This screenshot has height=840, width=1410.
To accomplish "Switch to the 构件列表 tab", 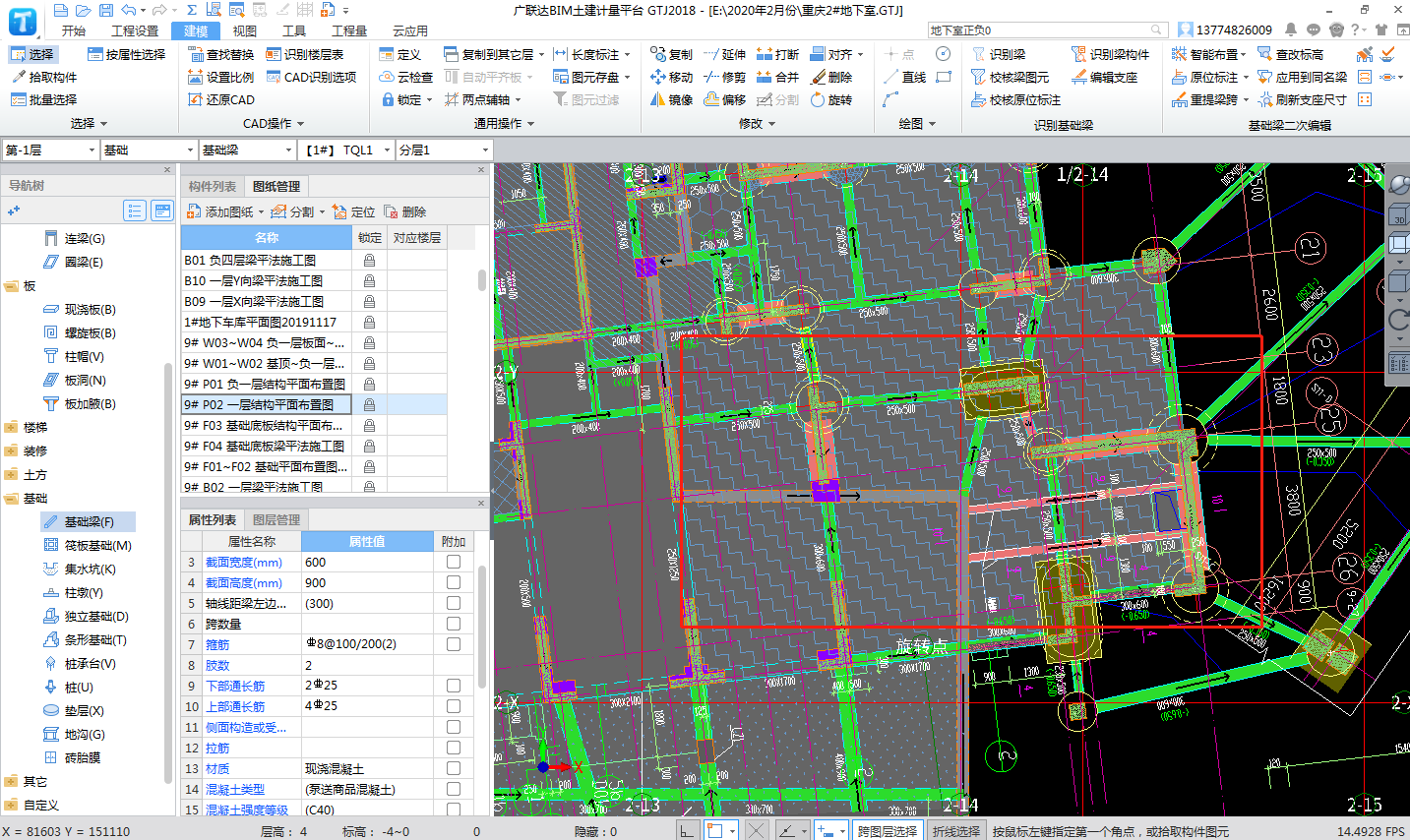I will (213, 186).
